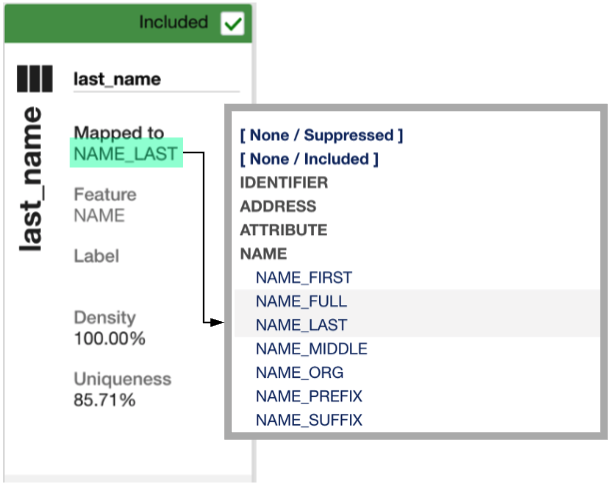Expand the ADDRESS category
Viewport: 614px width, 492px height.
(278, 206)
